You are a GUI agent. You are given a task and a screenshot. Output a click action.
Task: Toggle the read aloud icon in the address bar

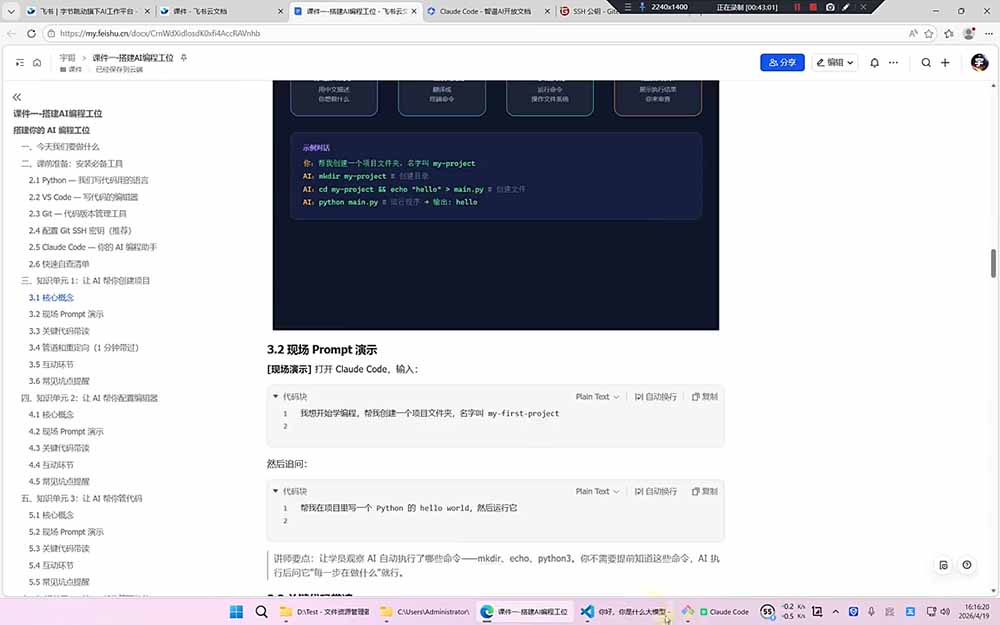click(913, 33)
